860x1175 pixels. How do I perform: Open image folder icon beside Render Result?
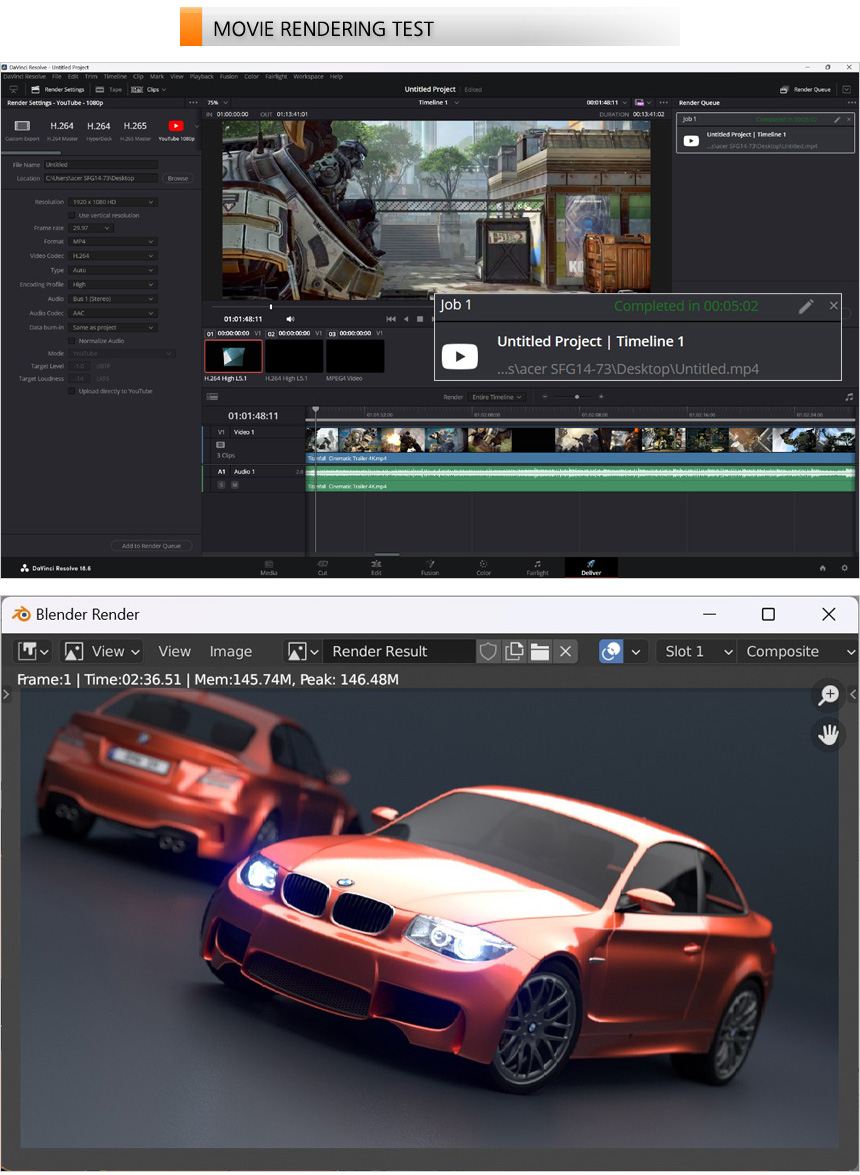tap(540, 651)
